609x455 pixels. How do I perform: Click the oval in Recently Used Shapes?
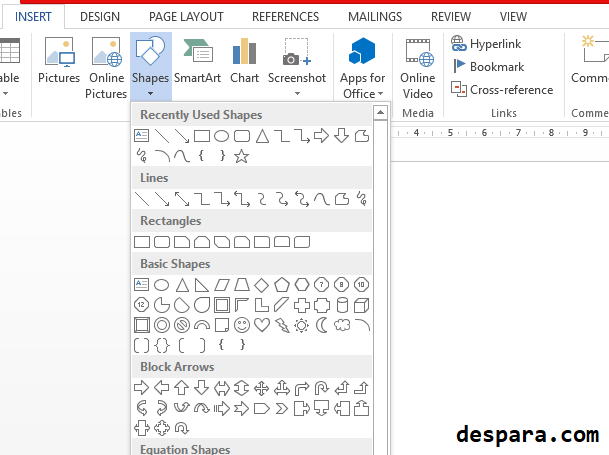tap(221, 136)
